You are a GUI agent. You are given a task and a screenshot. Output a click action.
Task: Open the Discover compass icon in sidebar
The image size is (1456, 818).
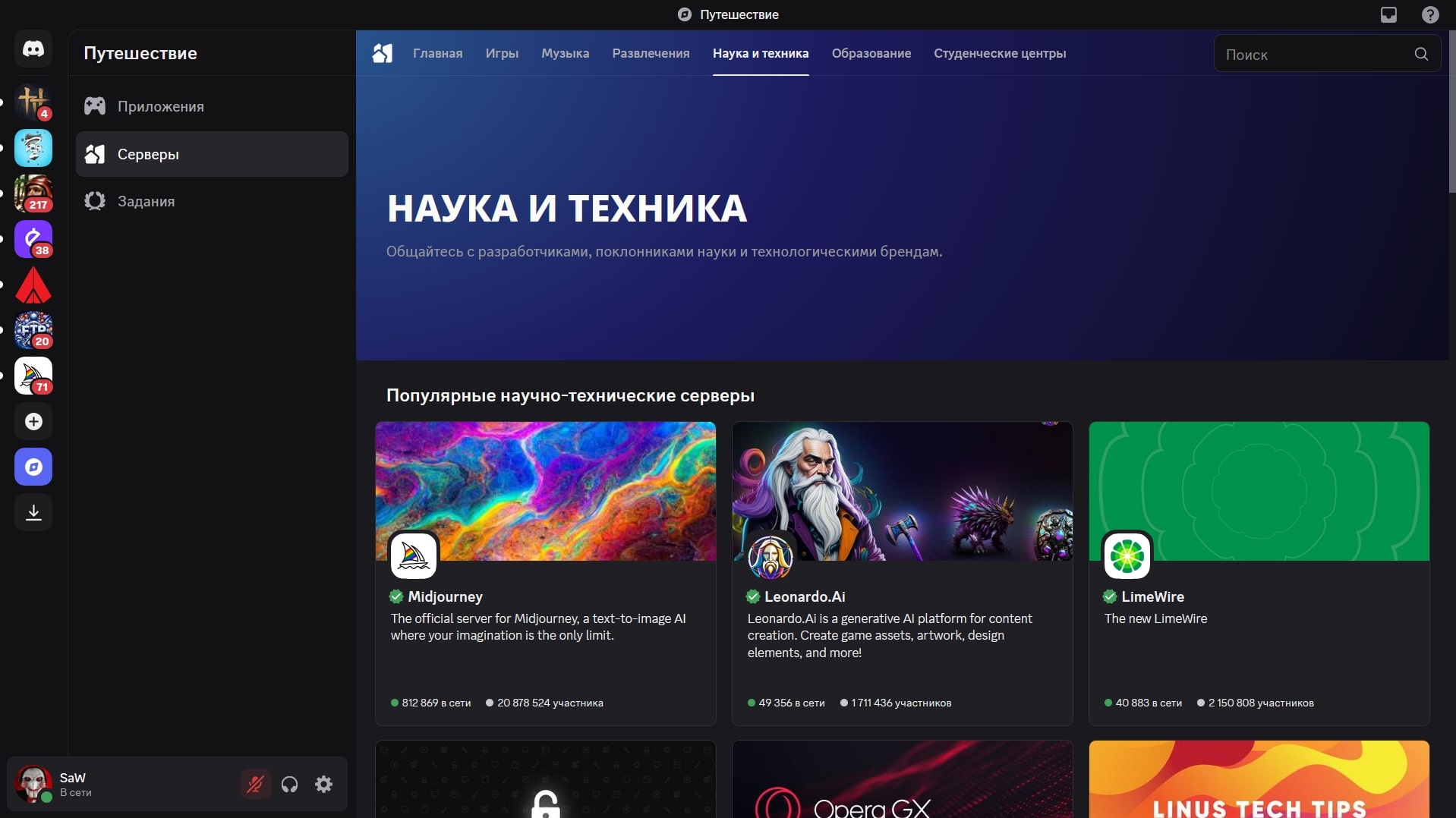(33, 467)
